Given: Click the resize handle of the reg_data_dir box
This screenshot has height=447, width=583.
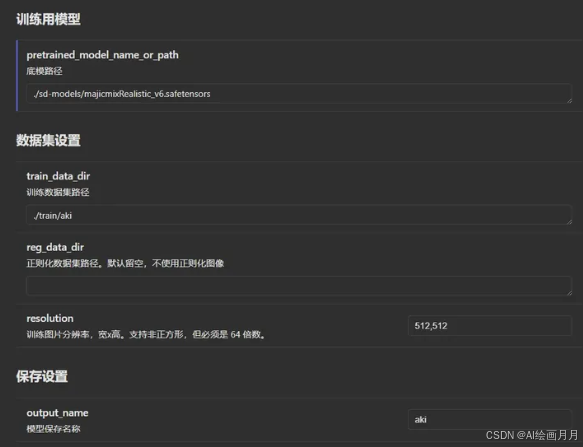Looking at the screenshot, I should [569, 293].
